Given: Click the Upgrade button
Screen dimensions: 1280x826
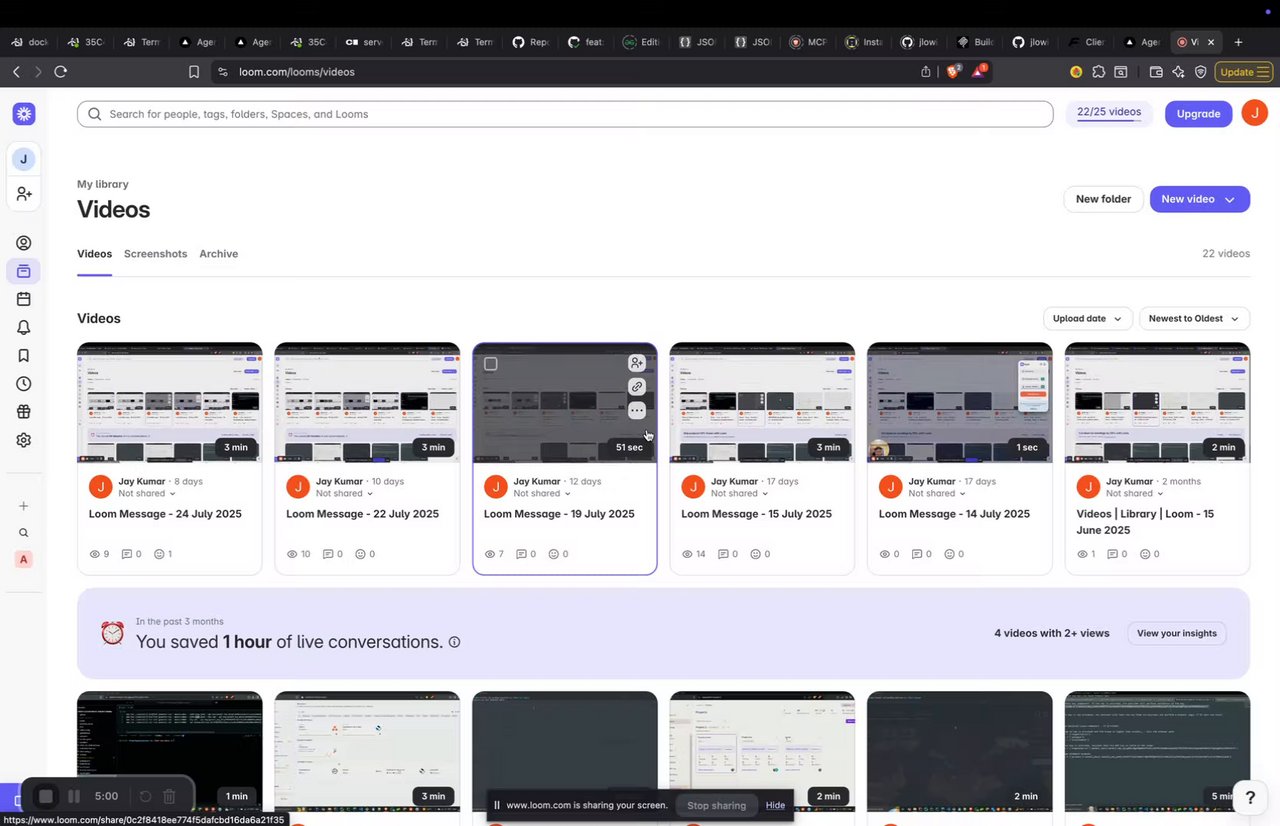Looking at the screenshot, I should (x=1198, y=114).
